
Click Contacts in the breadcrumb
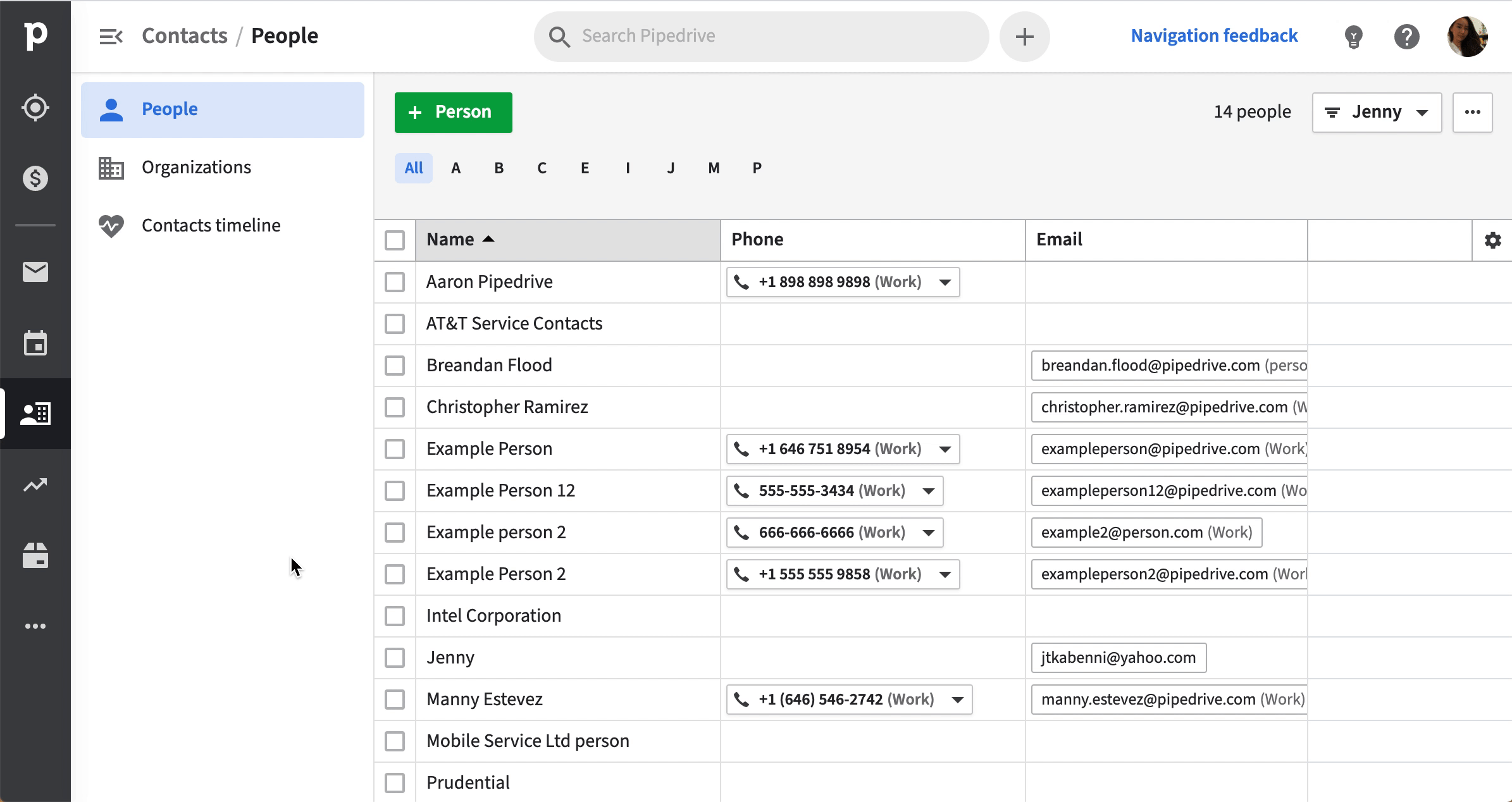point(185,36)
